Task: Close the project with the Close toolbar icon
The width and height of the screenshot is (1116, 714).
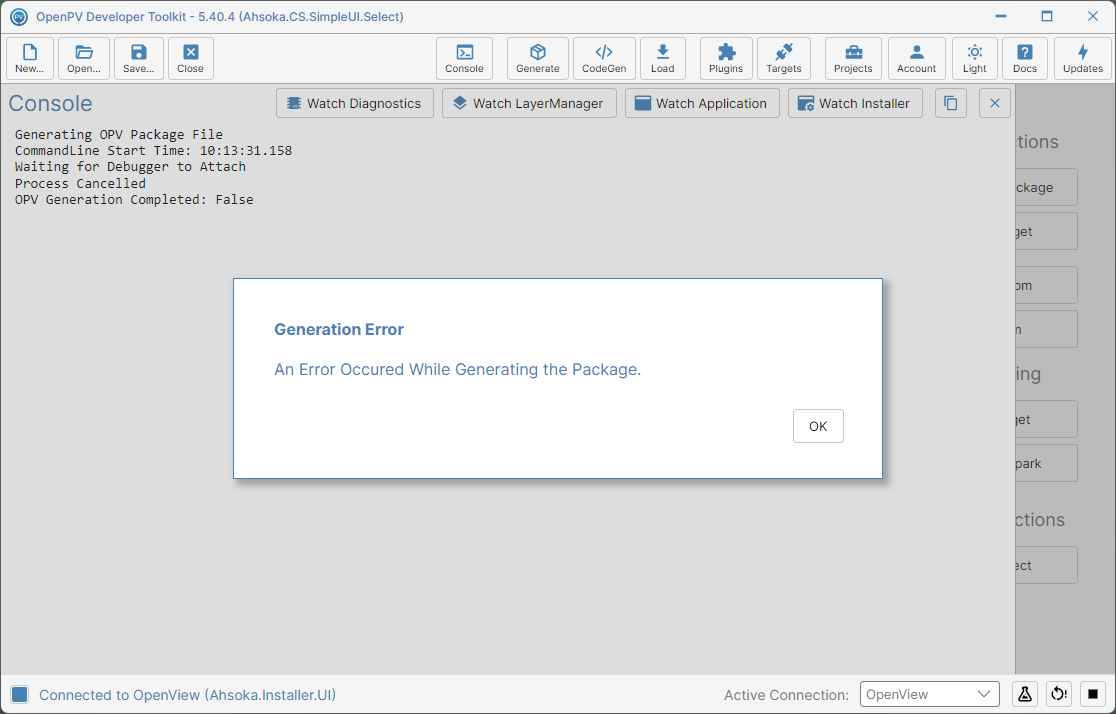Action: pyautogui.click(x=191, y=58)
